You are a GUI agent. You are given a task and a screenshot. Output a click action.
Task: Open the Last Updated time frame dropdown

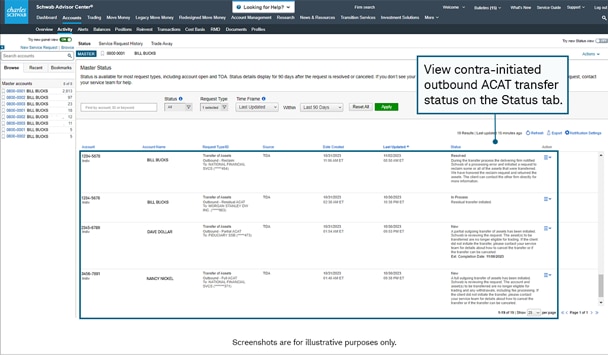pyautogui.click(x=257, y=107)
